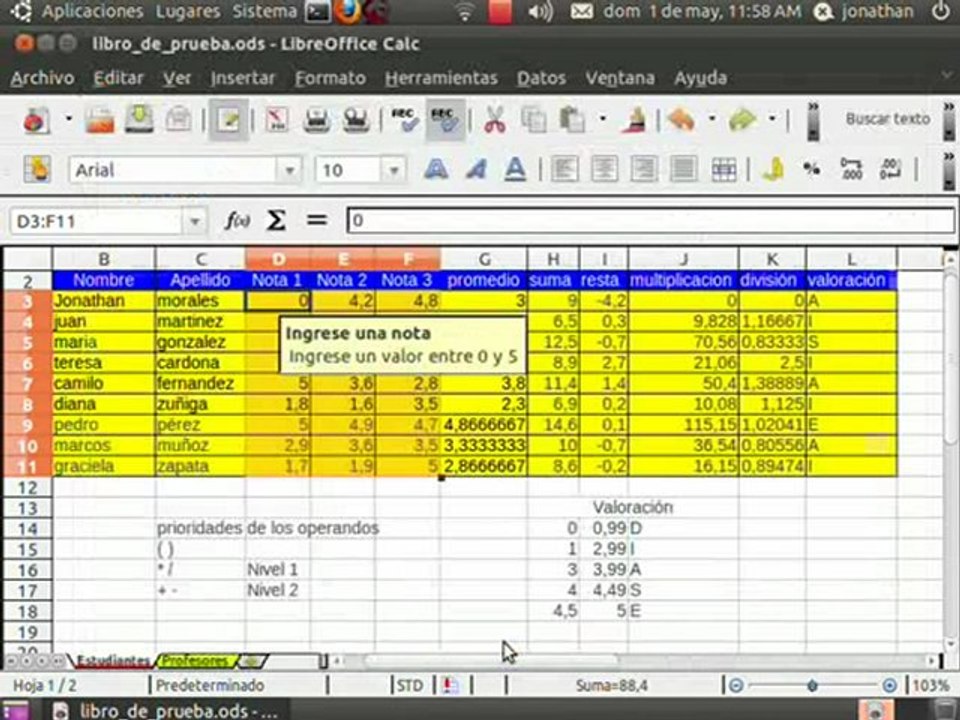Toggle bold formatting
The height and width of the screenshot is (720, 960).
435,170
